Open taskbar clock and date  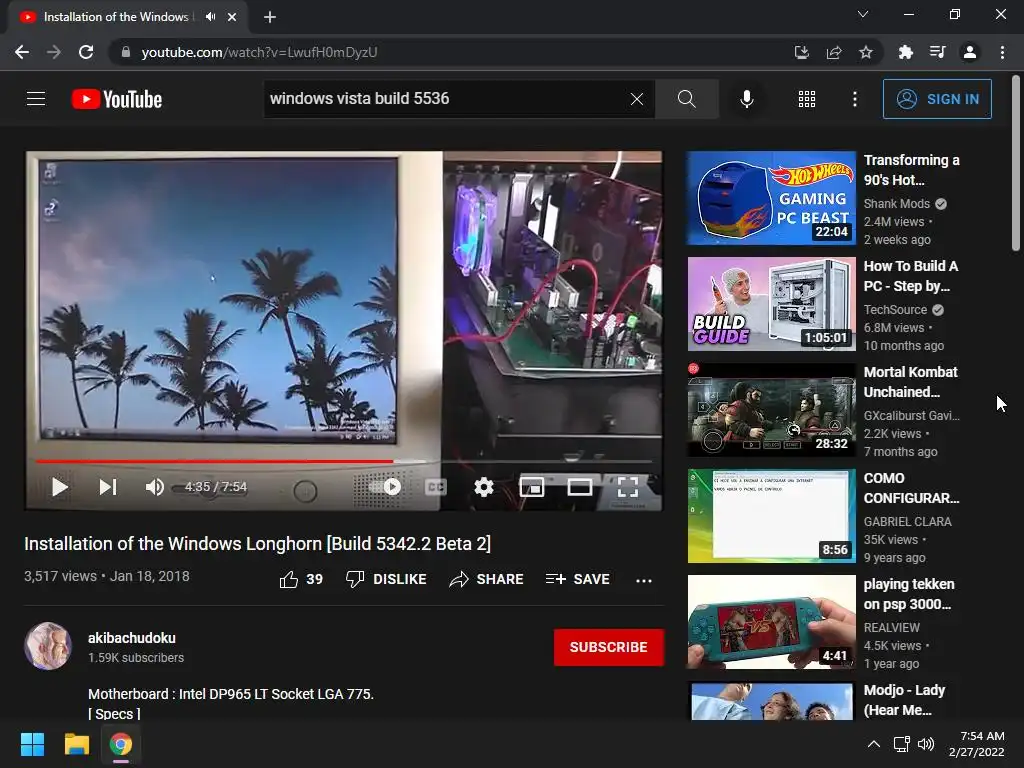tap(976, 744)
